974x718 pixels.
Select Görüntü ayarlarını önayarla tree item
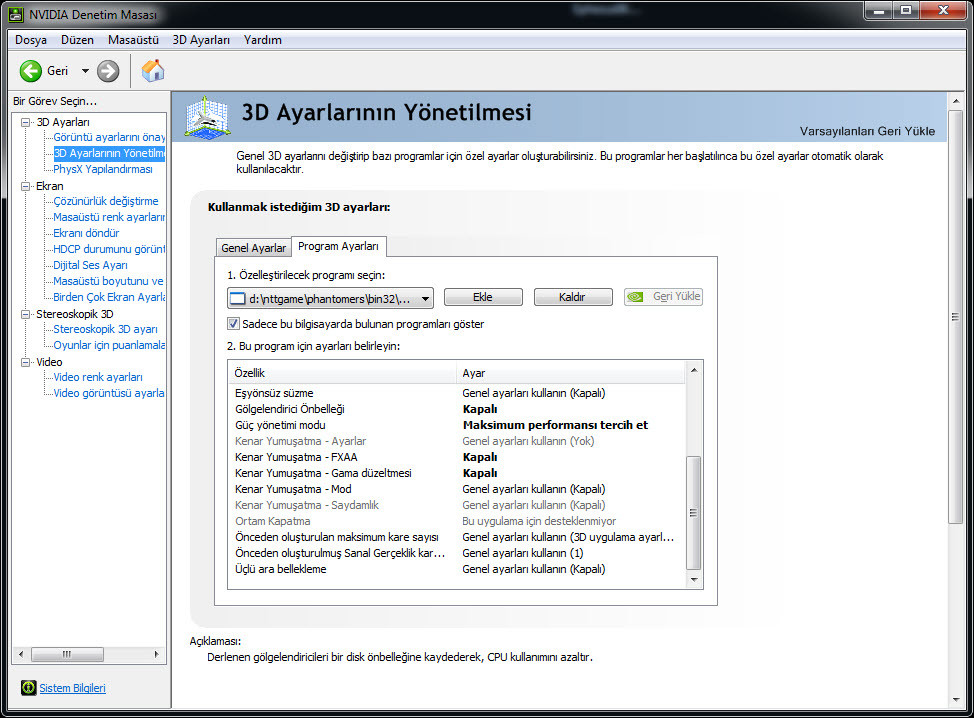[x=109, y=137]
